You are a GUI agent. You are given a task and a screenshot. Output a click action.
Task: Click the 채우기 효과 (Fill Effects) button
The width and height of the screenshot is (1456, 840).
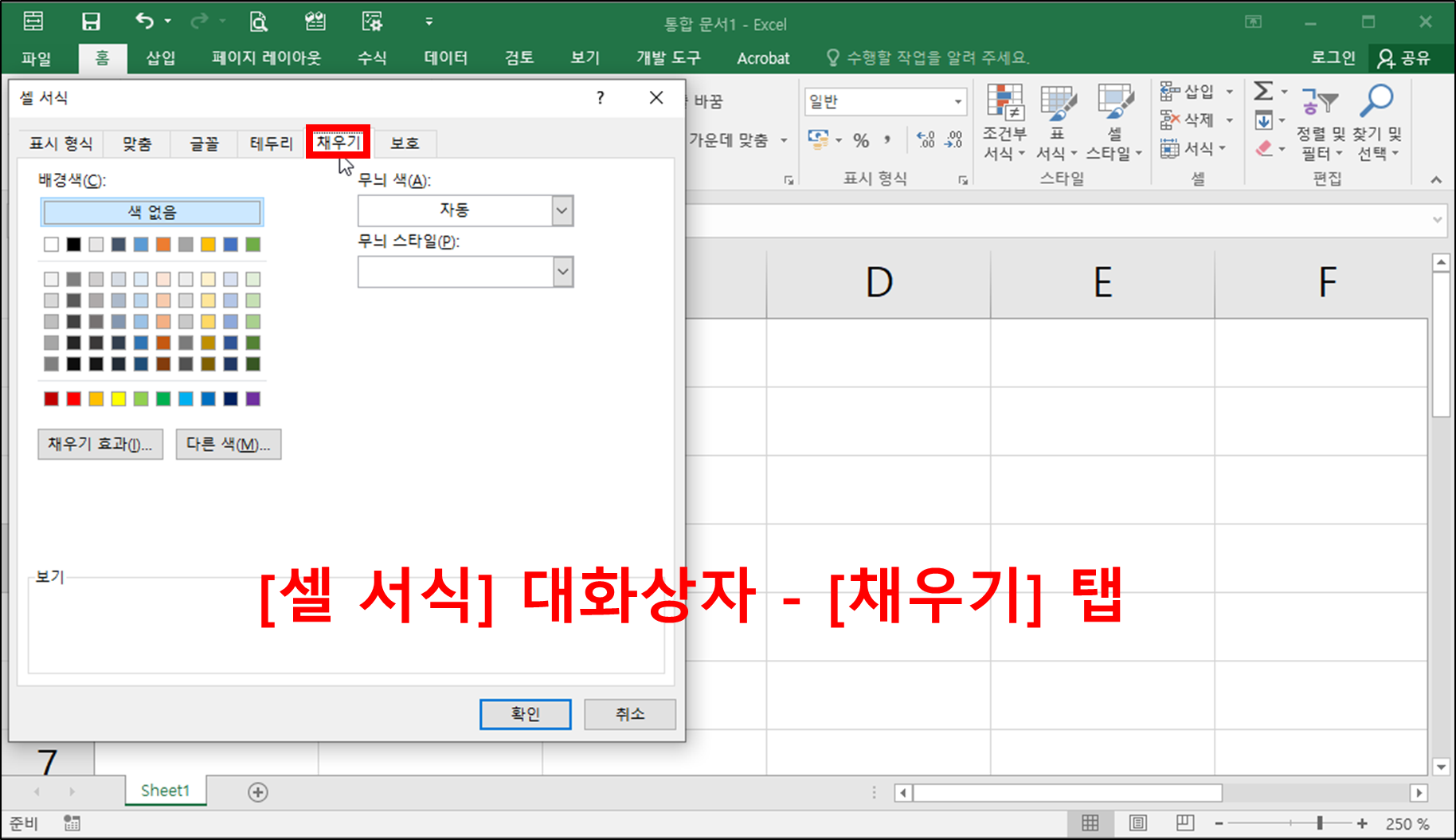(x=100, y=444)
